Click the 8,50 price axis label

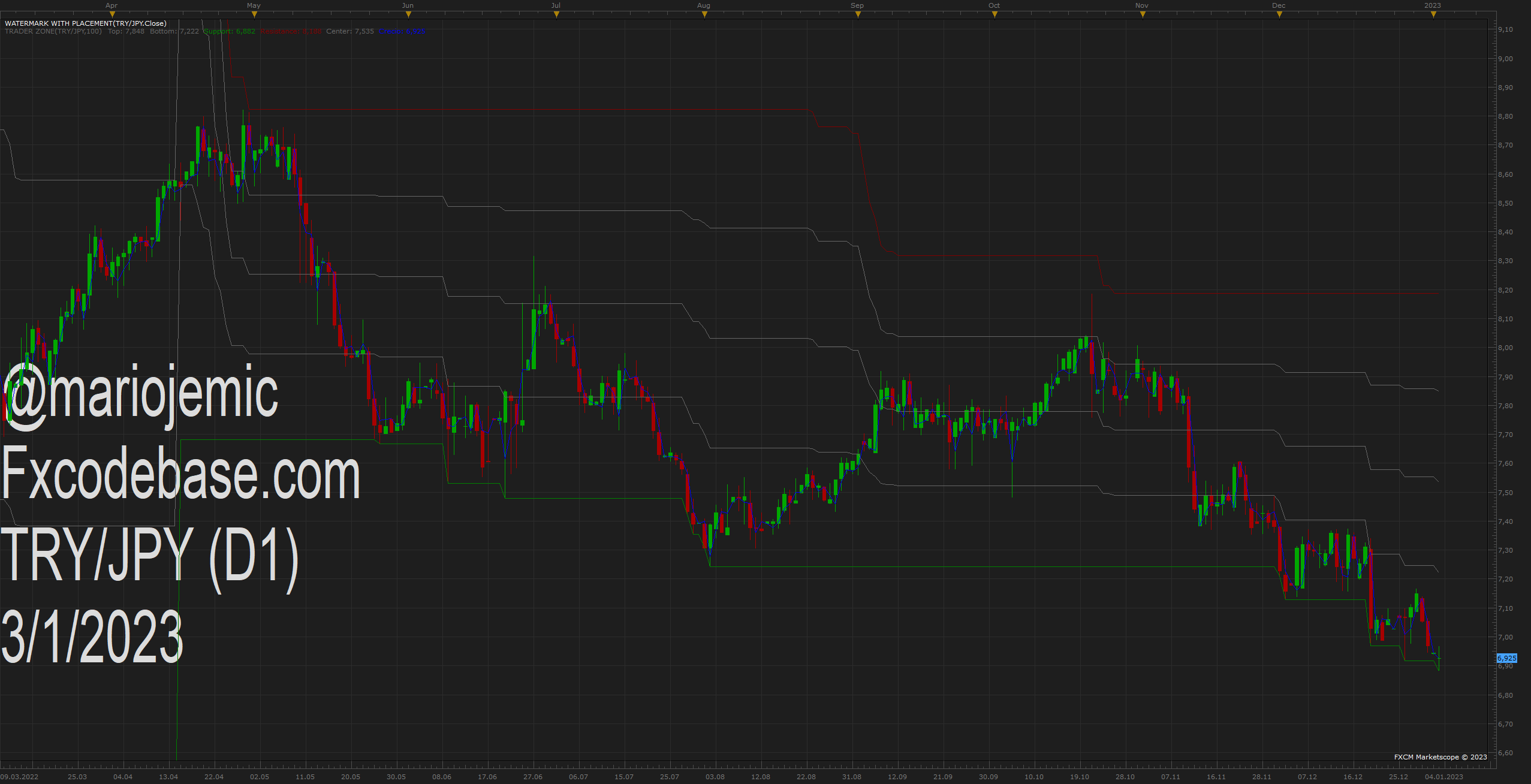(x=1505, y=203)
